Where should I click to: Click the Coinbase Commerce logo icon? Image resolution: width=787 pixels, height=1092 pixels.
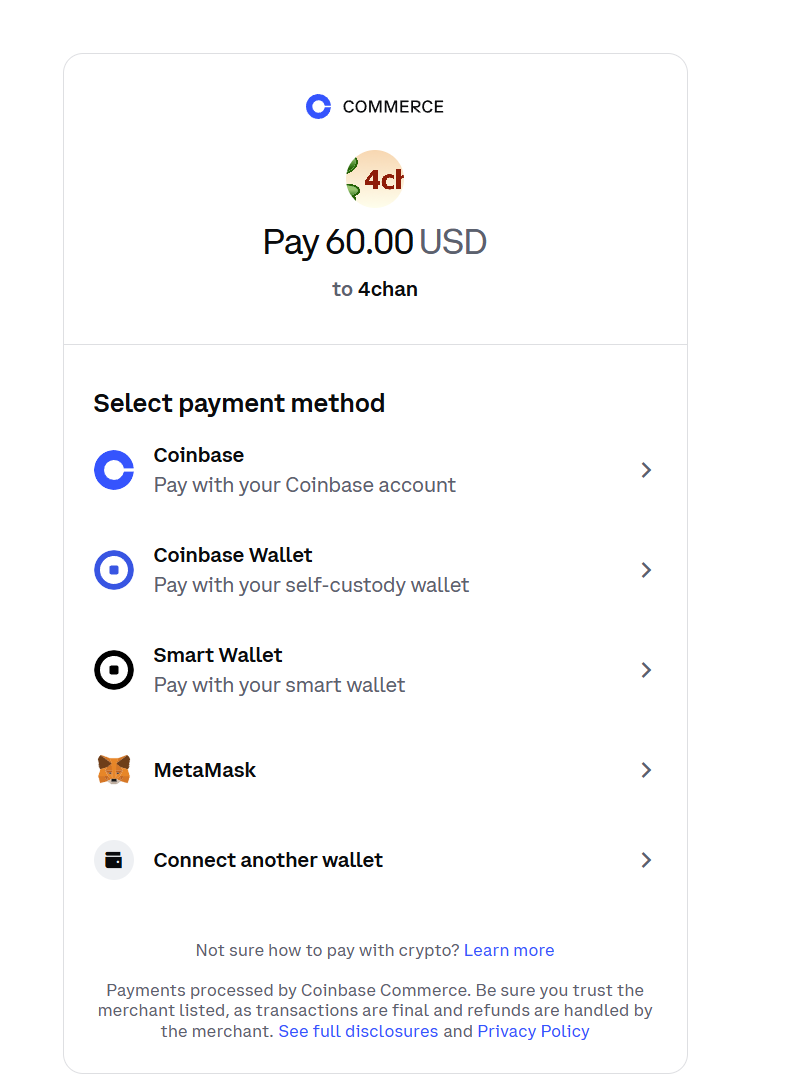click(x=318, y=107)
